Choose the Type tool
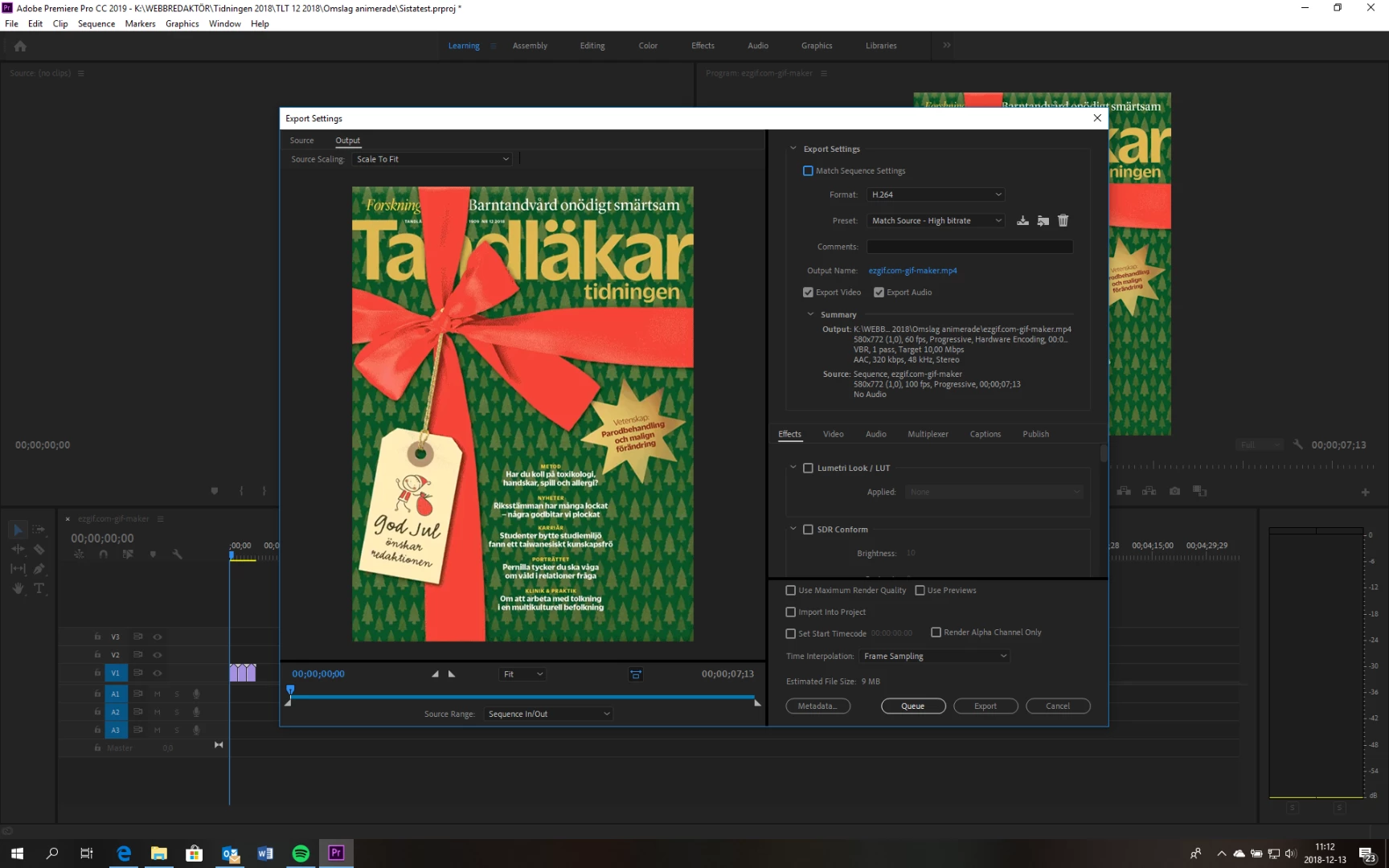Screen dimensions: 1389x868 pyautogui.click(x=39, y=588)
